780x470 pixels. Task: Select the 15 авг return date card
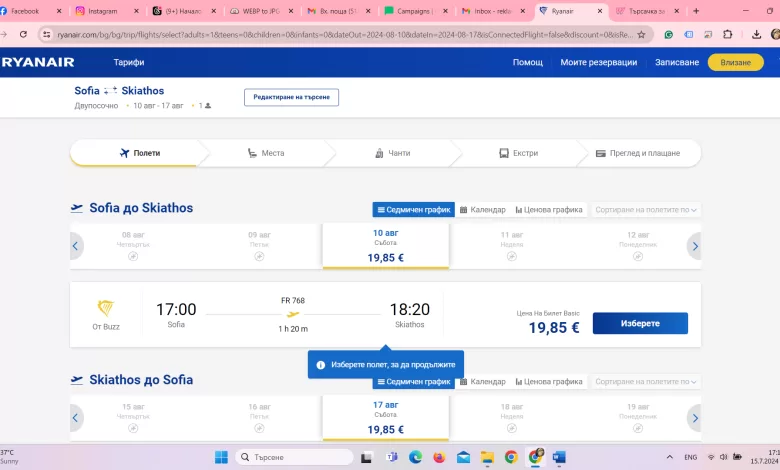coord(133,418)
